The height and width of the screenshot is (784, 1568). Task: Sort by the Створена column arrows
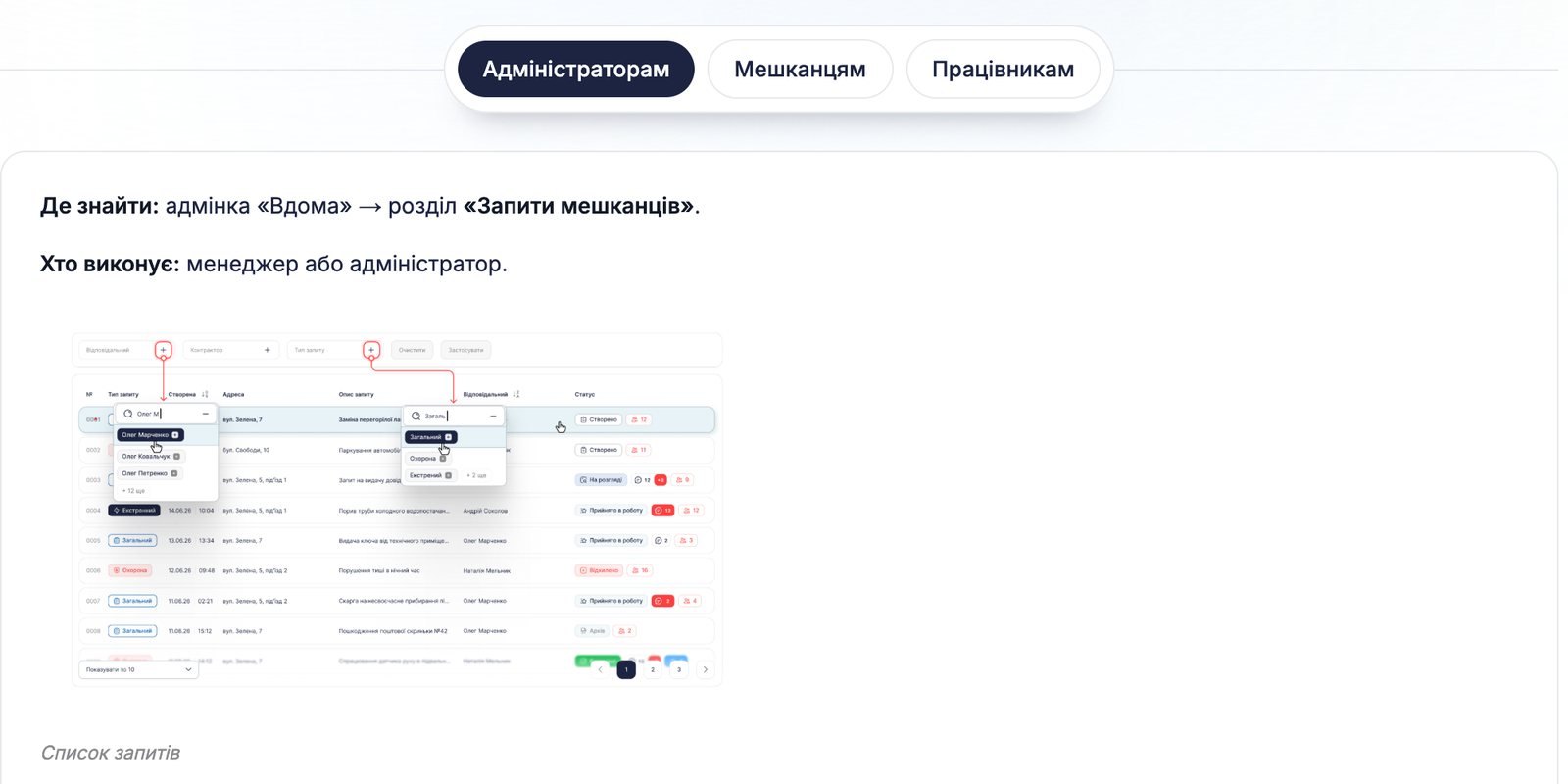pyautogui.click(x=205, y=395)
